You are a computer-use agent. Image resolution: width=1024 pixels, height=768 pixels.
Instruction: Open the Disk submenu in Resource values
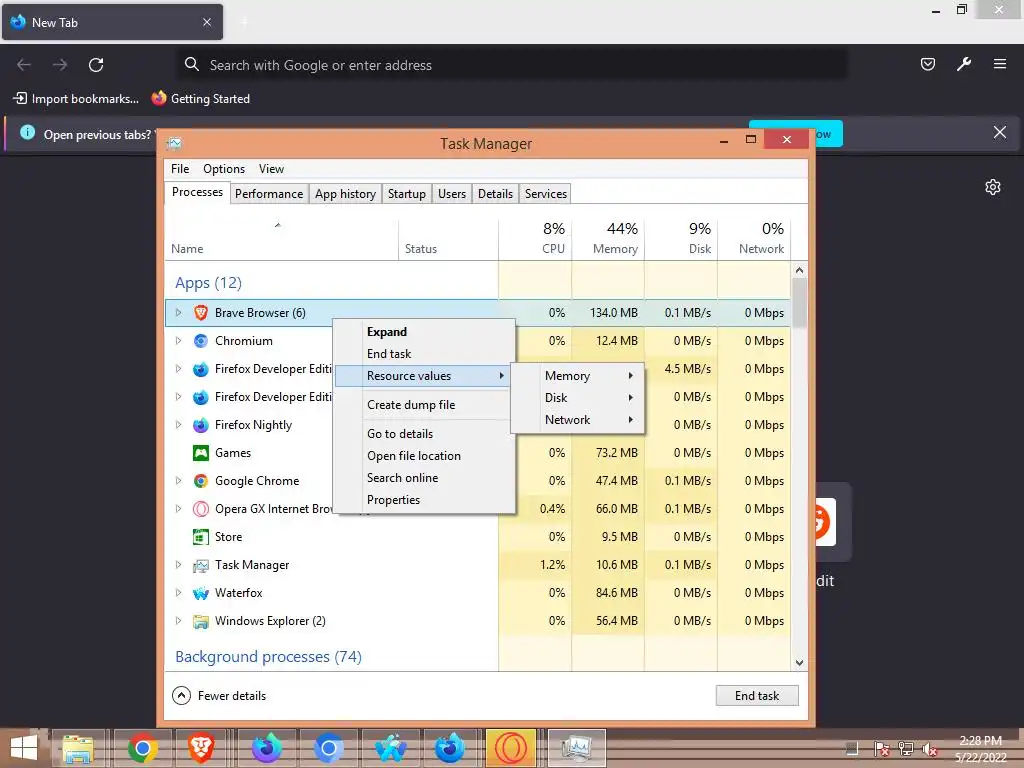coord(577,398)
